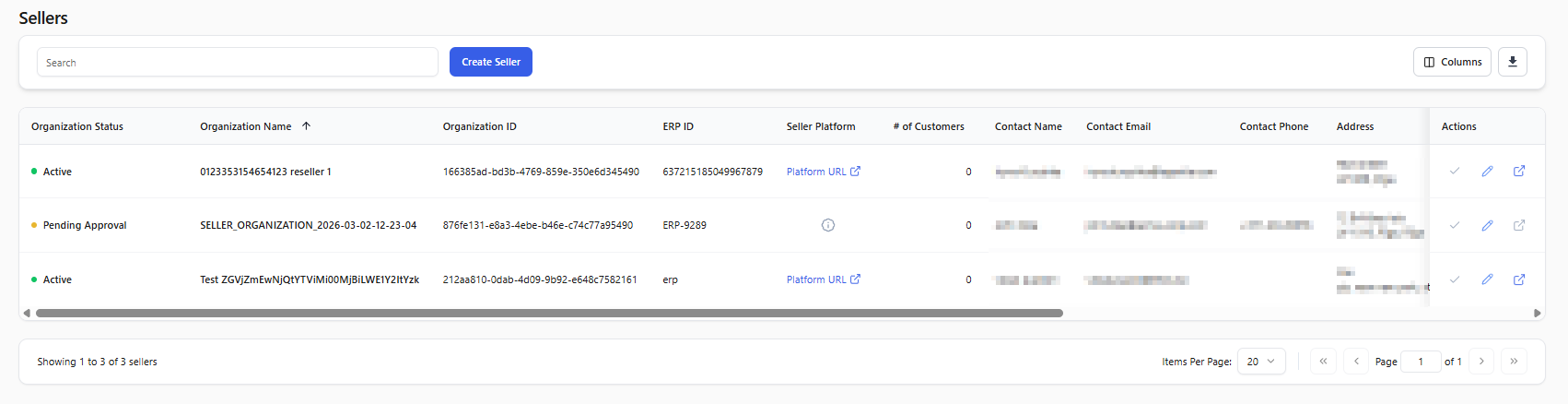The image size is (1568, 404).
Task: Select Active status in reseller 1 row
Action: [x=57, y=172]
